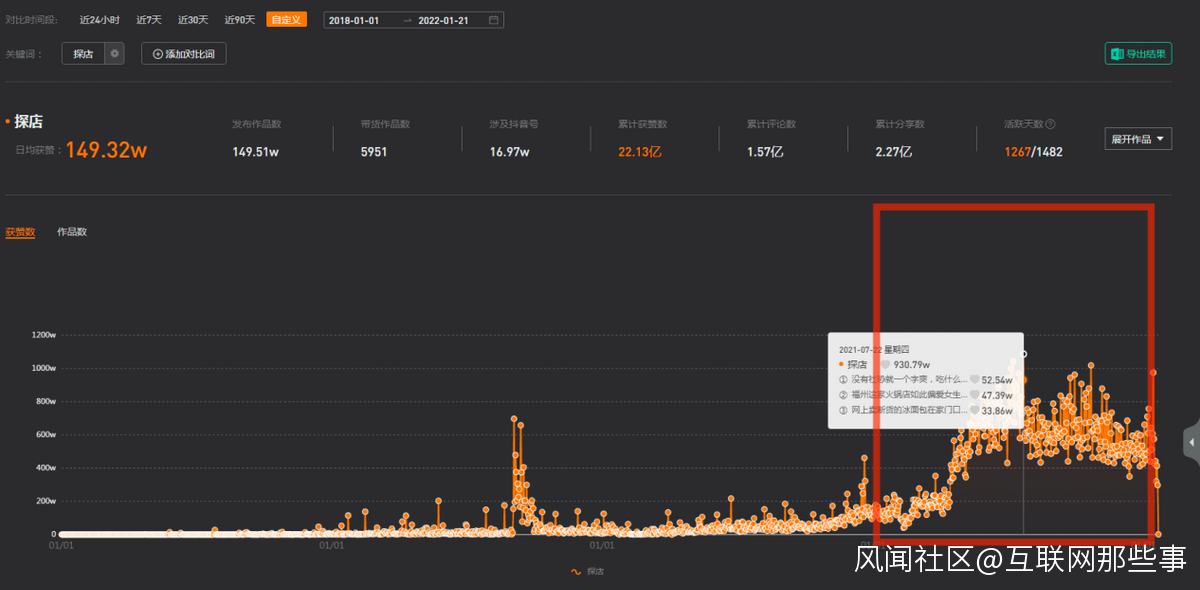Click the 47.39w second tooltip entry
This screenshot has height=590, width=1200.
(997, 395)
